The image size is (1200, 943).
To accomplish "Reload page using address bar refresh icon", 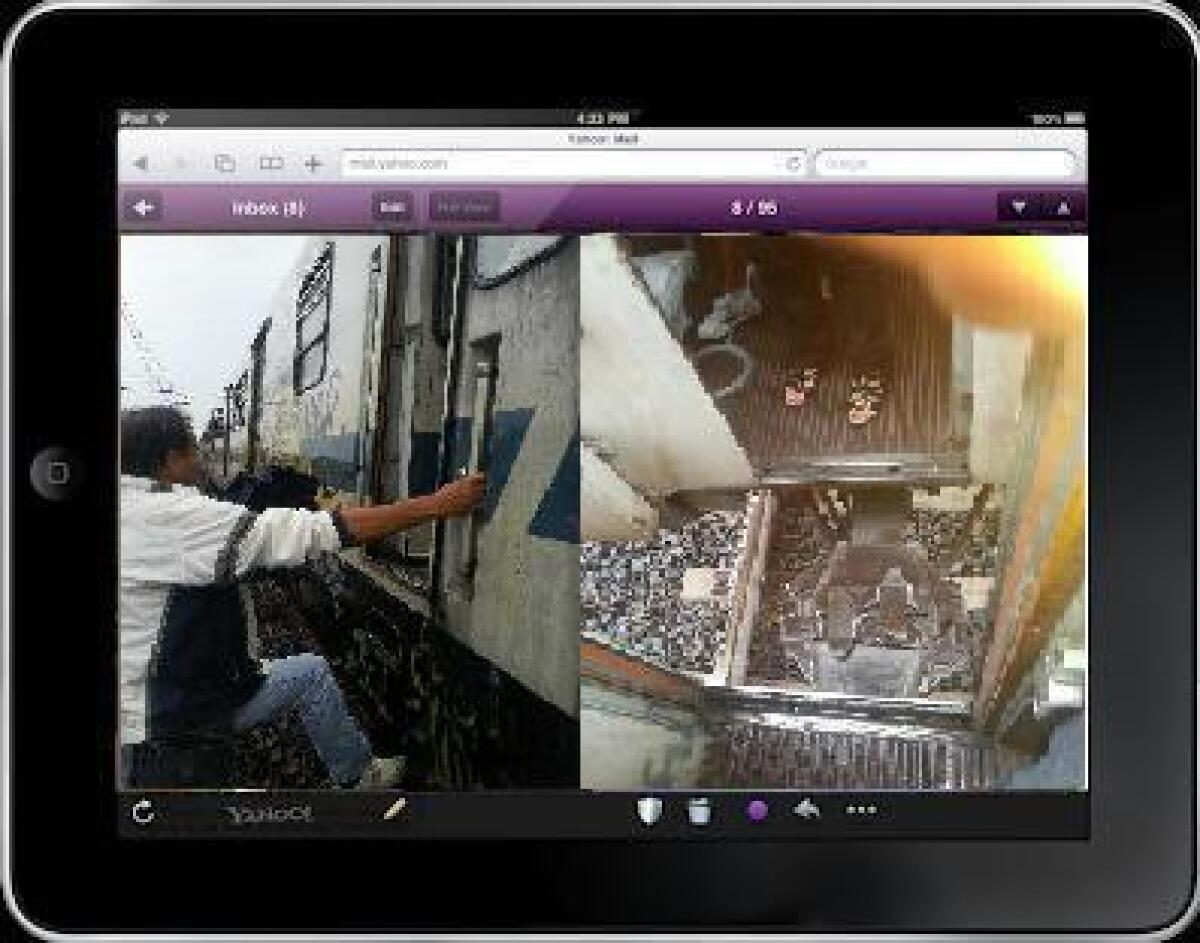I will (x=794, y=164).
